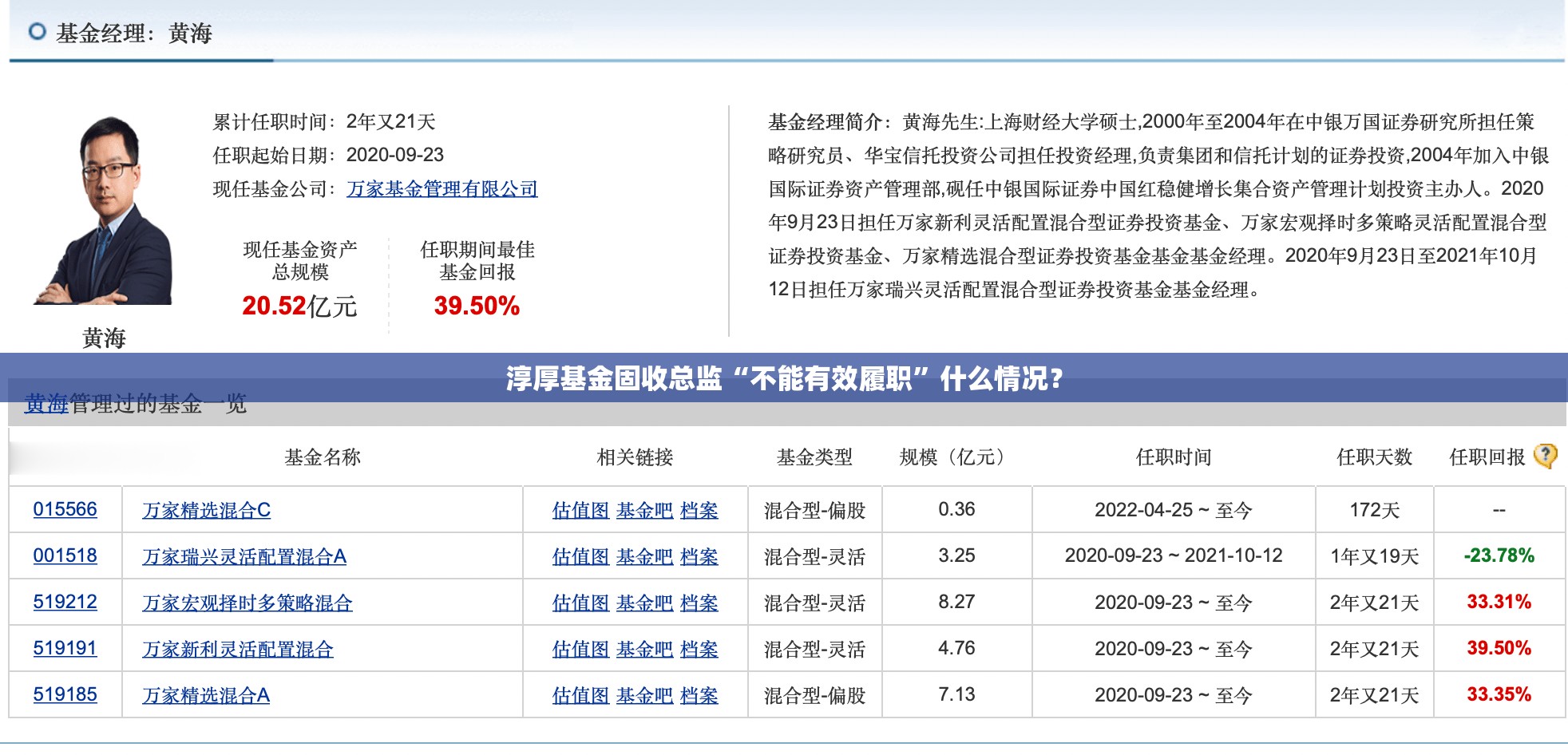Open the 万家宏观择时多策略混合 fund page
This screenshot has height=755, width=1568.
[x=247, y=603]
